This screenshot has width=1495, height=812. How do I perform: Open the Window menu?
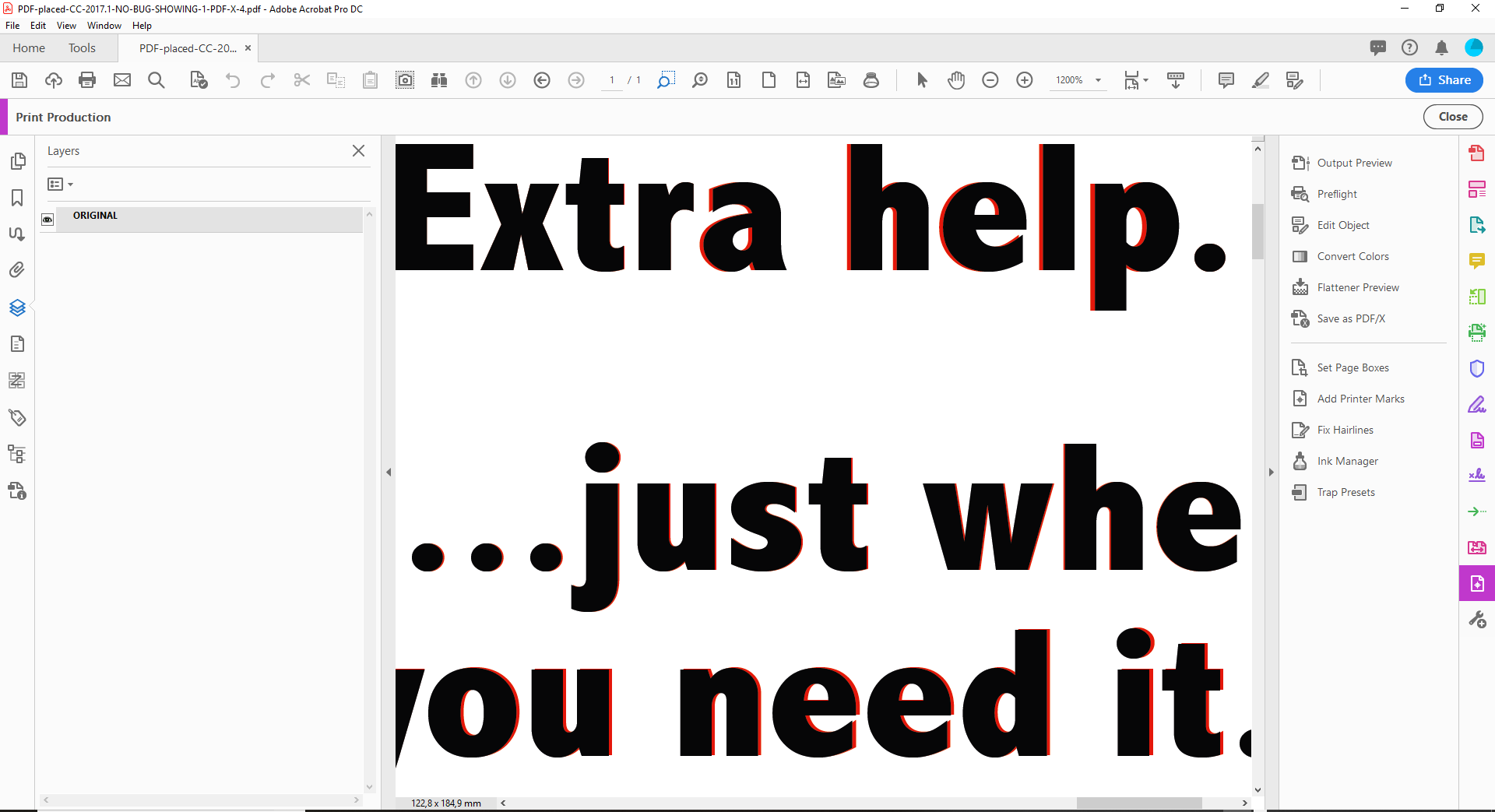(x=104, y=26)
